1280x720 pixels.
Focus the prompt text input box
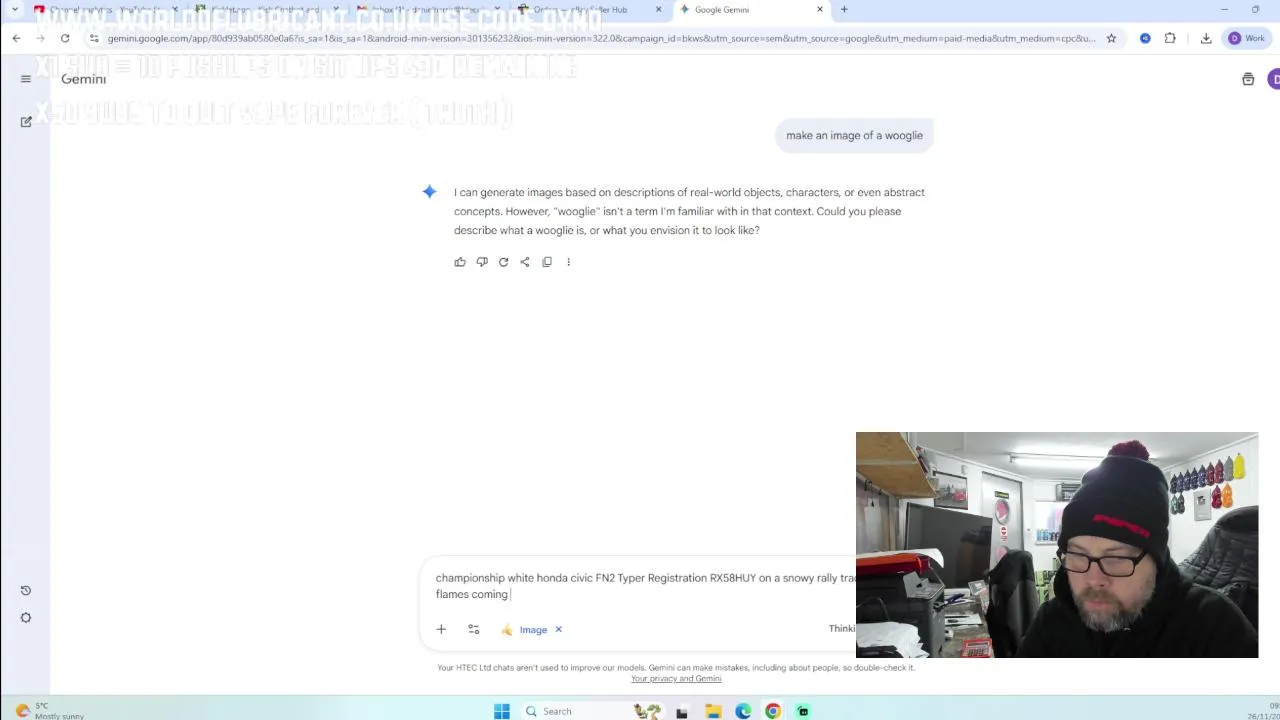[x=645, y=586]
